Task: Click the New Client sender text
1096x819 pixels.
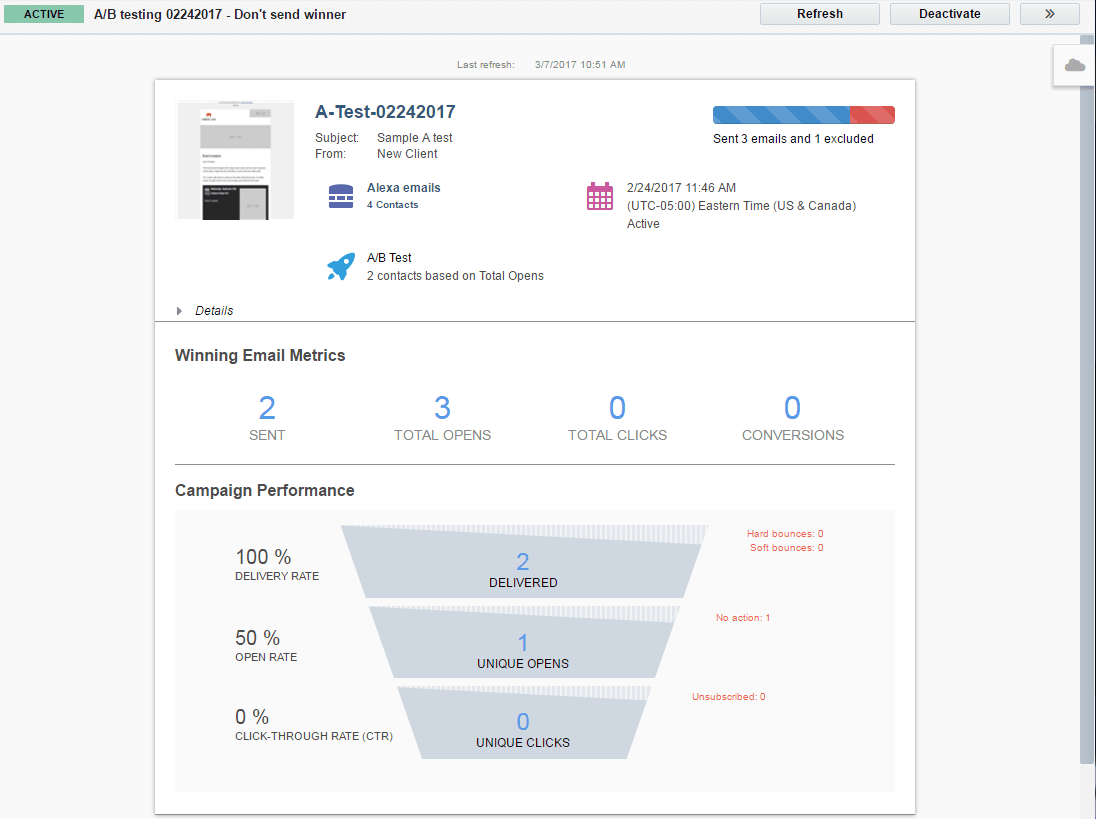Action: pyautogui.click(x=407, y=154)
